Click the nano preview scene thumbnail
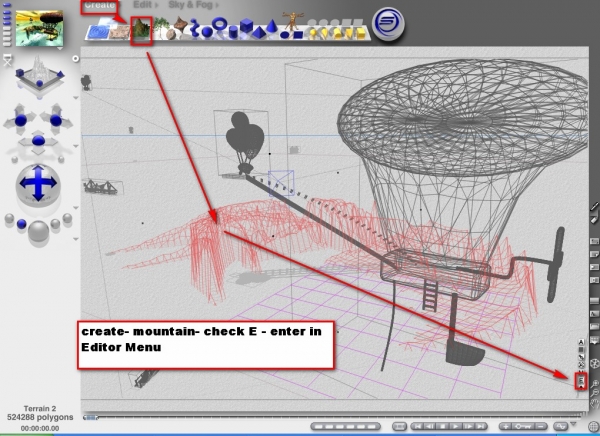This screenshot has width=600, height=436. [39, 28]
